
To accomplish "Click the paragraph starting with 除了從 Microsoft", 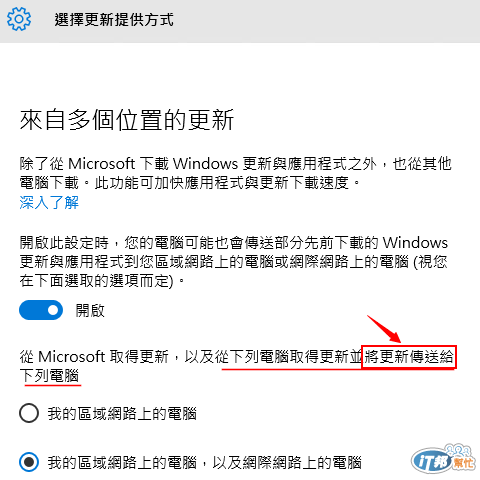I will (x=236, y=173).
